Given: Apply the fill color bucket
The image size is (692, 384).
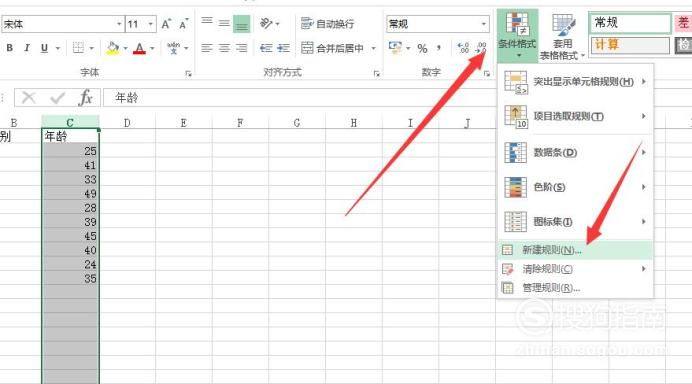Looking at the screenshot, I should [x=113, y=48].
